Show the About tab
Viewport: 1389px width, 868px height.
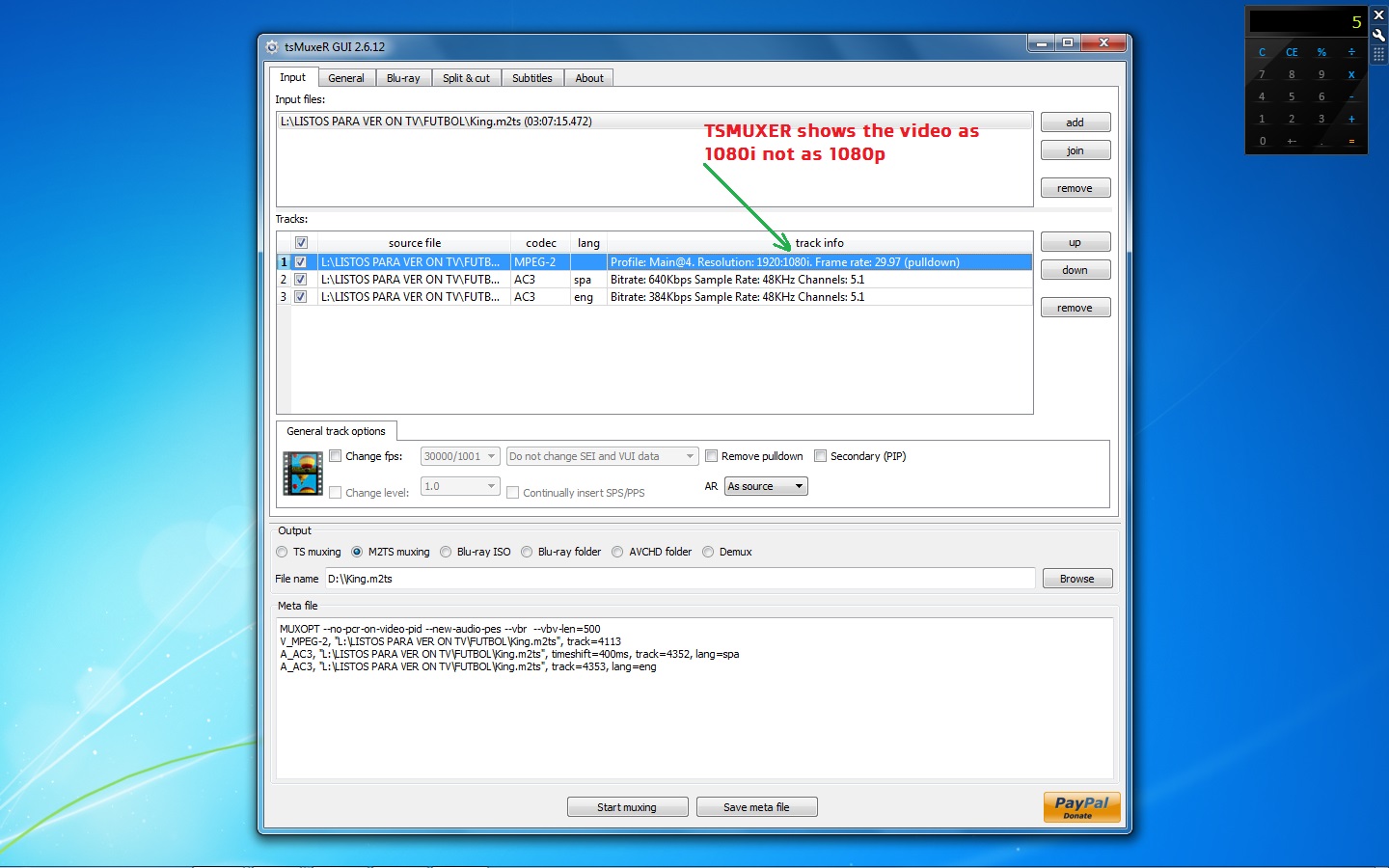589,78
